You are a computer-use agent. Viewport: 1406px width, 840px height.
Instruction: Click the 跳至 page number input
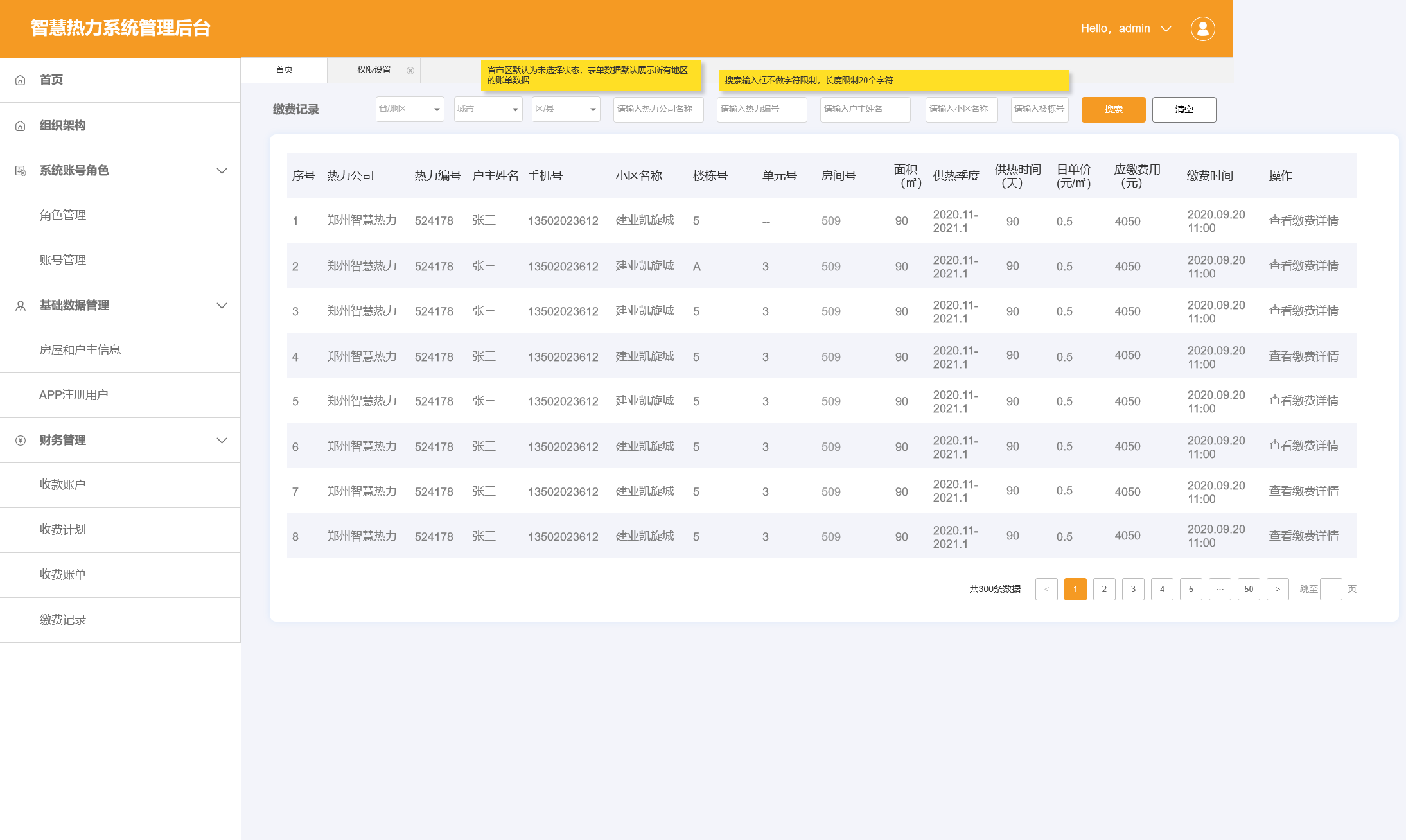click(x=1331, y=589)
